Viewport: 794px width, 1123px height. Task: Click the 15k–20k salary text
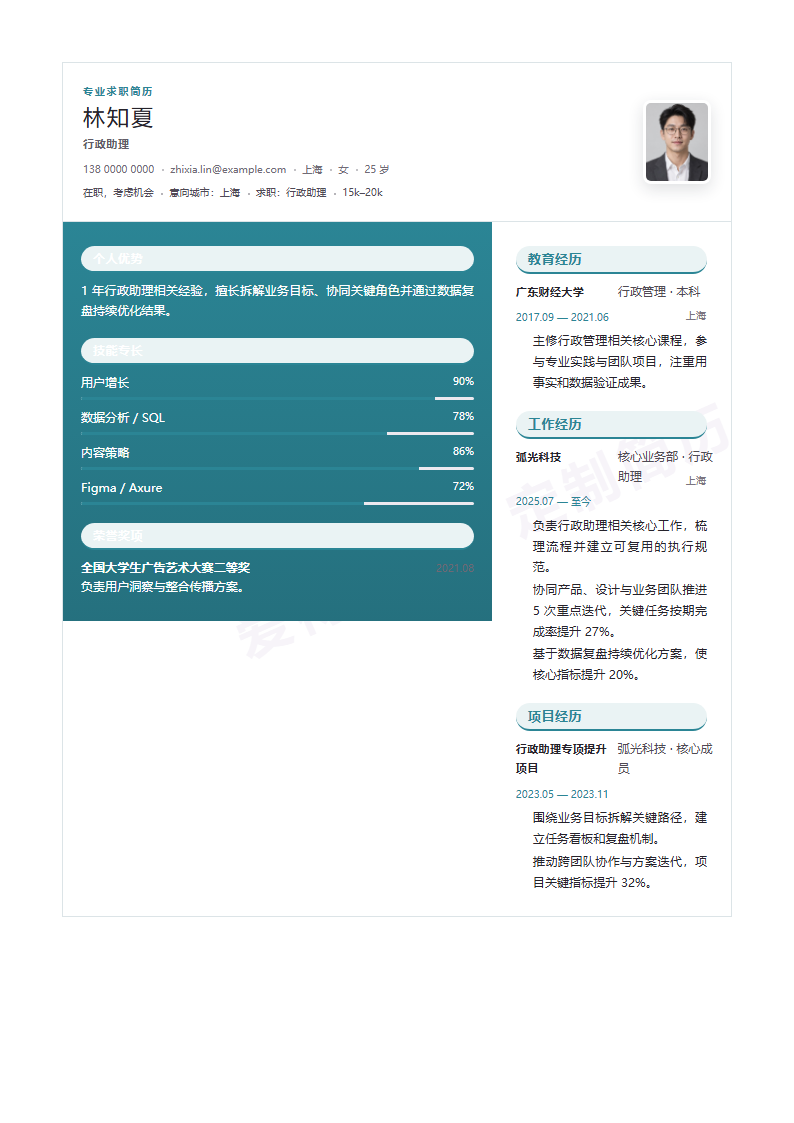click(362, 193)
